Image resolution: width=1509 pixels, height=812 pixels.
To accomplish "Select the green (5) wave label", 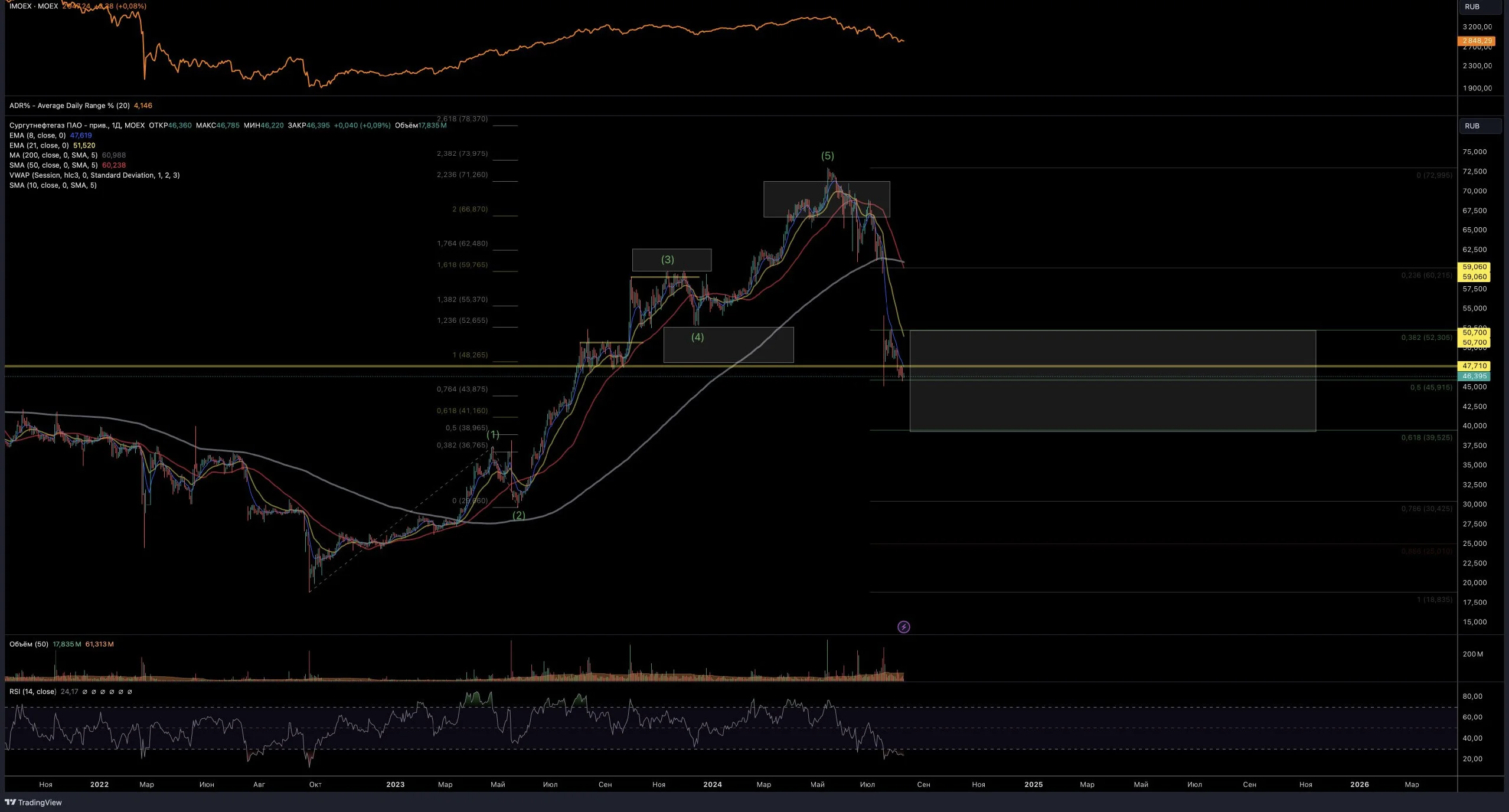I will click(x=827, y=156).
